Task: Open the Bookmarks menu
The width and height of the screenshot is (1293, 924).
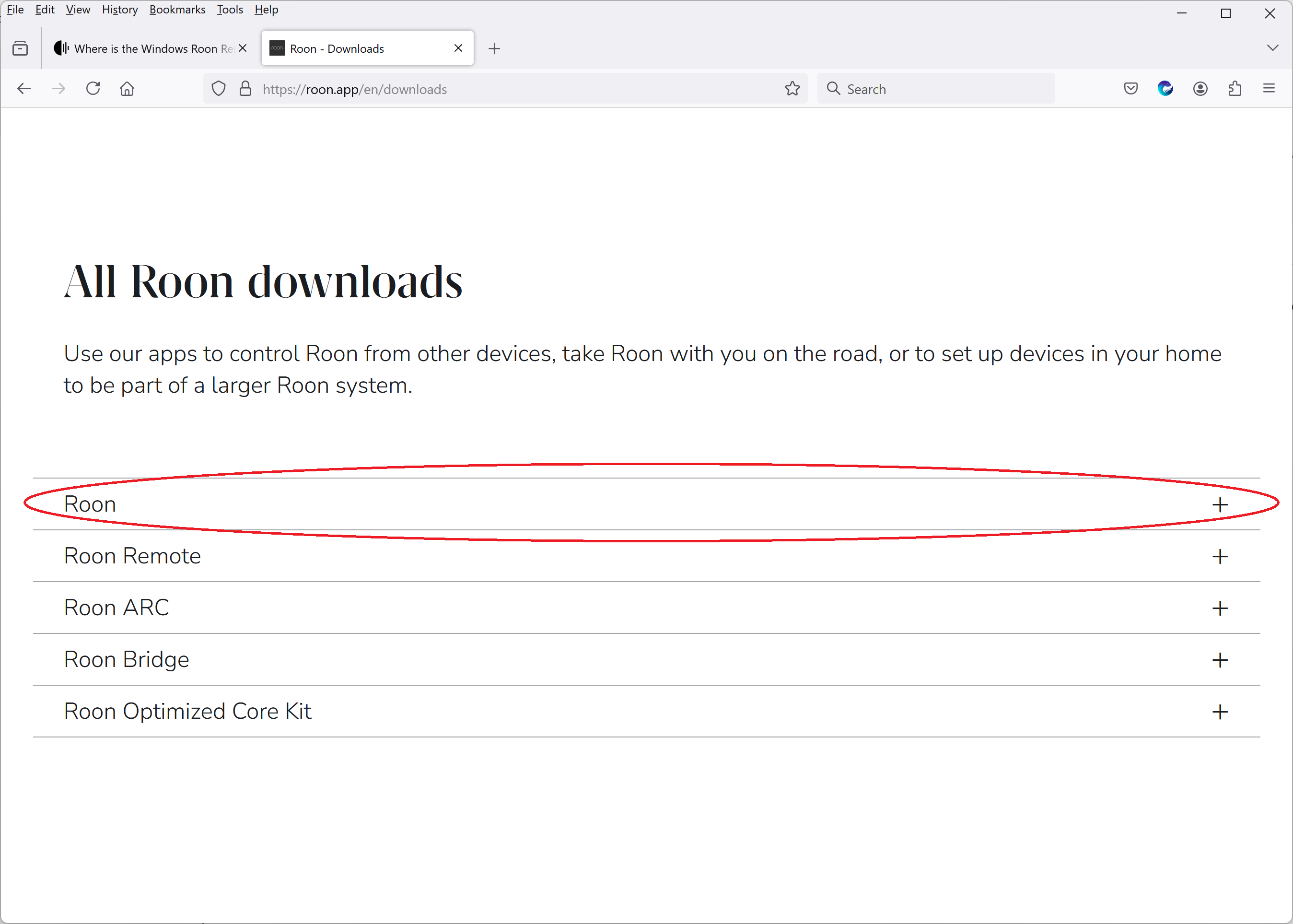Action: (x=177, y=9)
